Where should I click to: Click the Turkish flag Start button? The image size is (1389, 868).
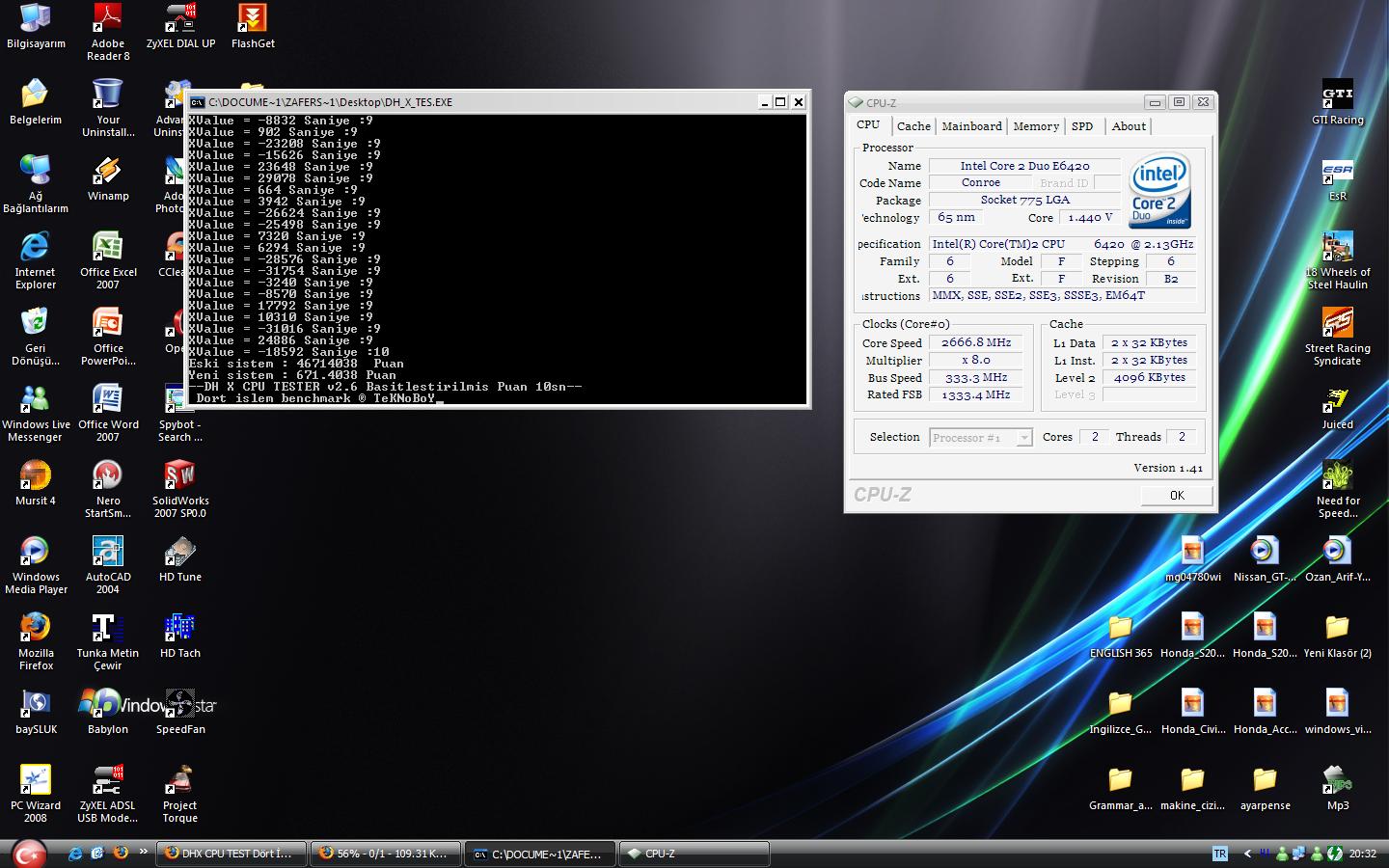pyautogui.click(x=29, y=854)
